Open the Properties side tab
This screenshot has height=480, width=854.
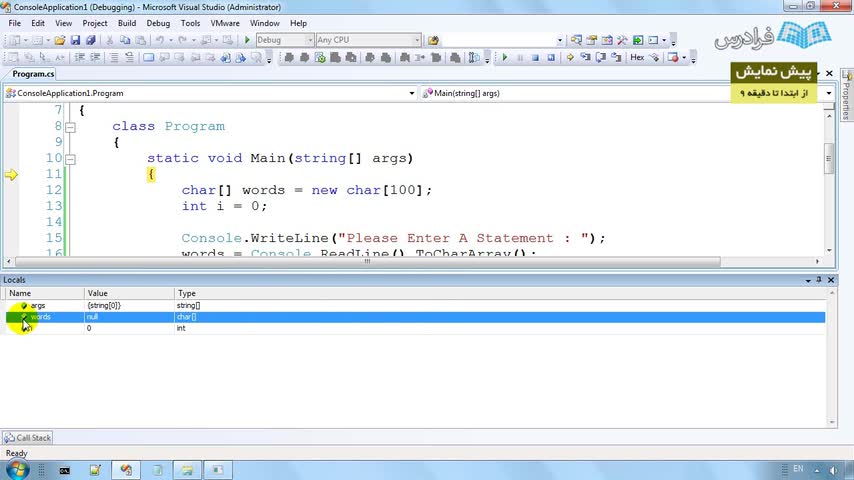point(846,95)
